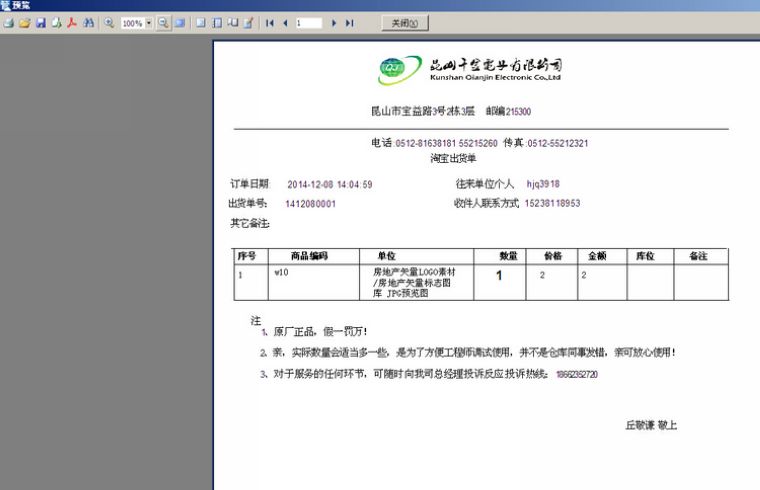760x490 pixels.
Task: Click the 其它备注 label
Action: 250,223
